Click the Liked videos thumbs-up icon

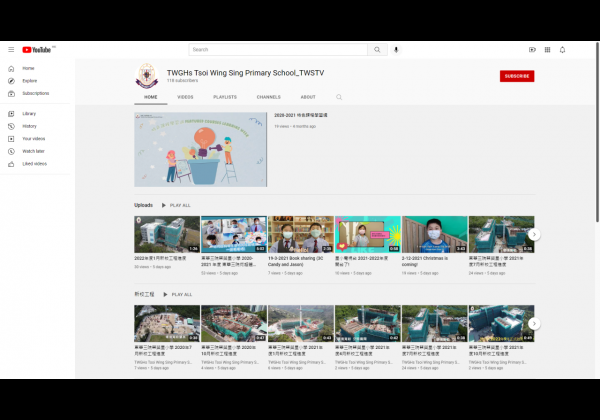(x=11, y=164)
